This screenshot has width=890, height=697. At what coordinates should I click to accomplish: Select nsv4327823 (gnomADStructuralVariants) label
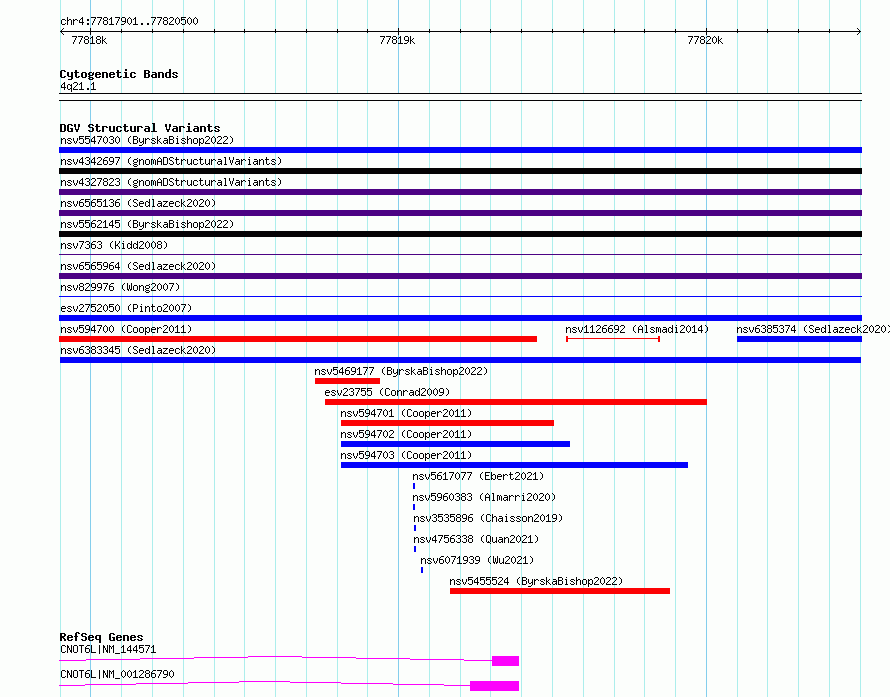tap(171, 182)
